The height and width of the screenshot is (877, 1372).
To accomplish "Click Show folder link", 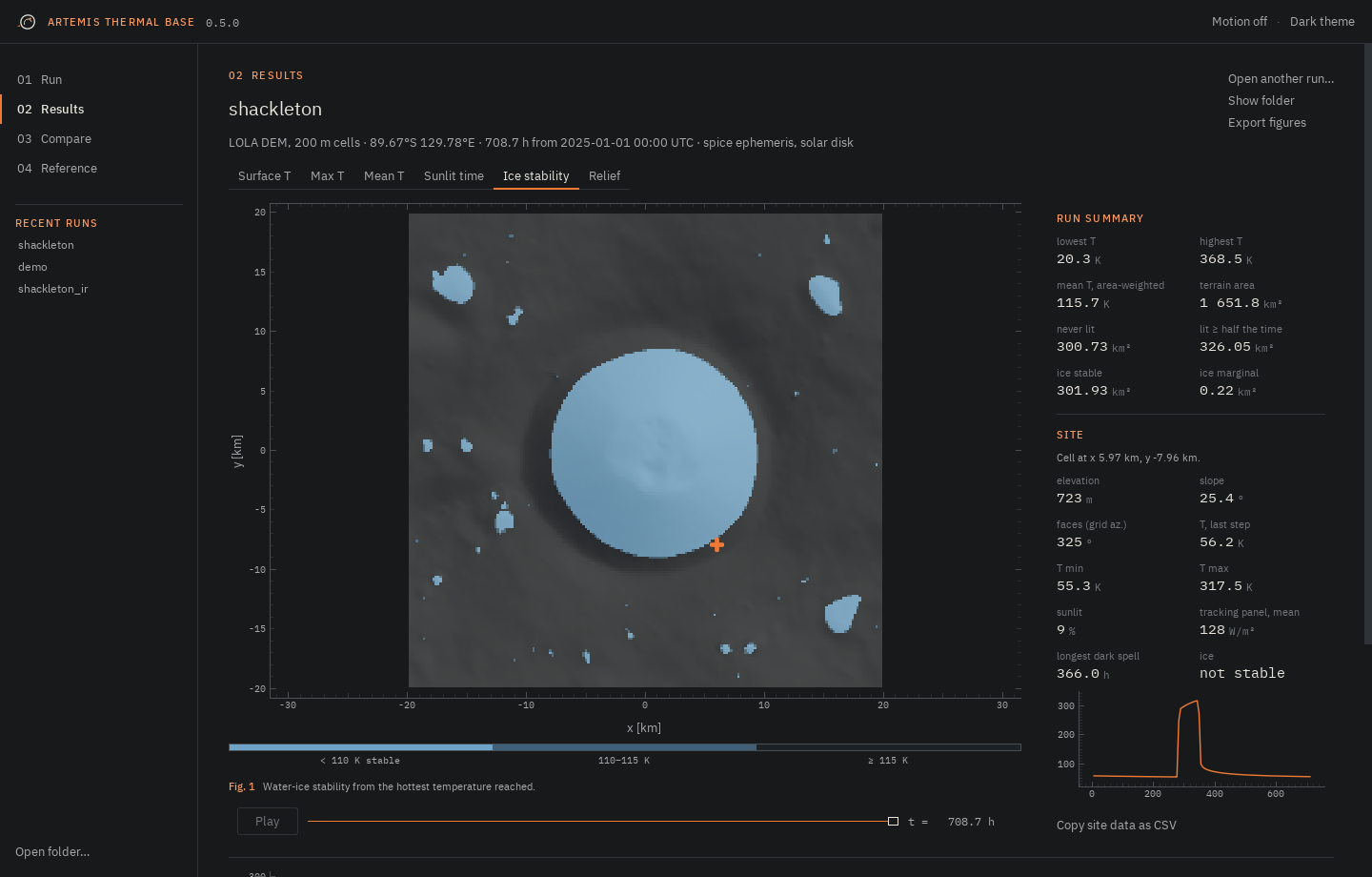I will click(1261, 100).
